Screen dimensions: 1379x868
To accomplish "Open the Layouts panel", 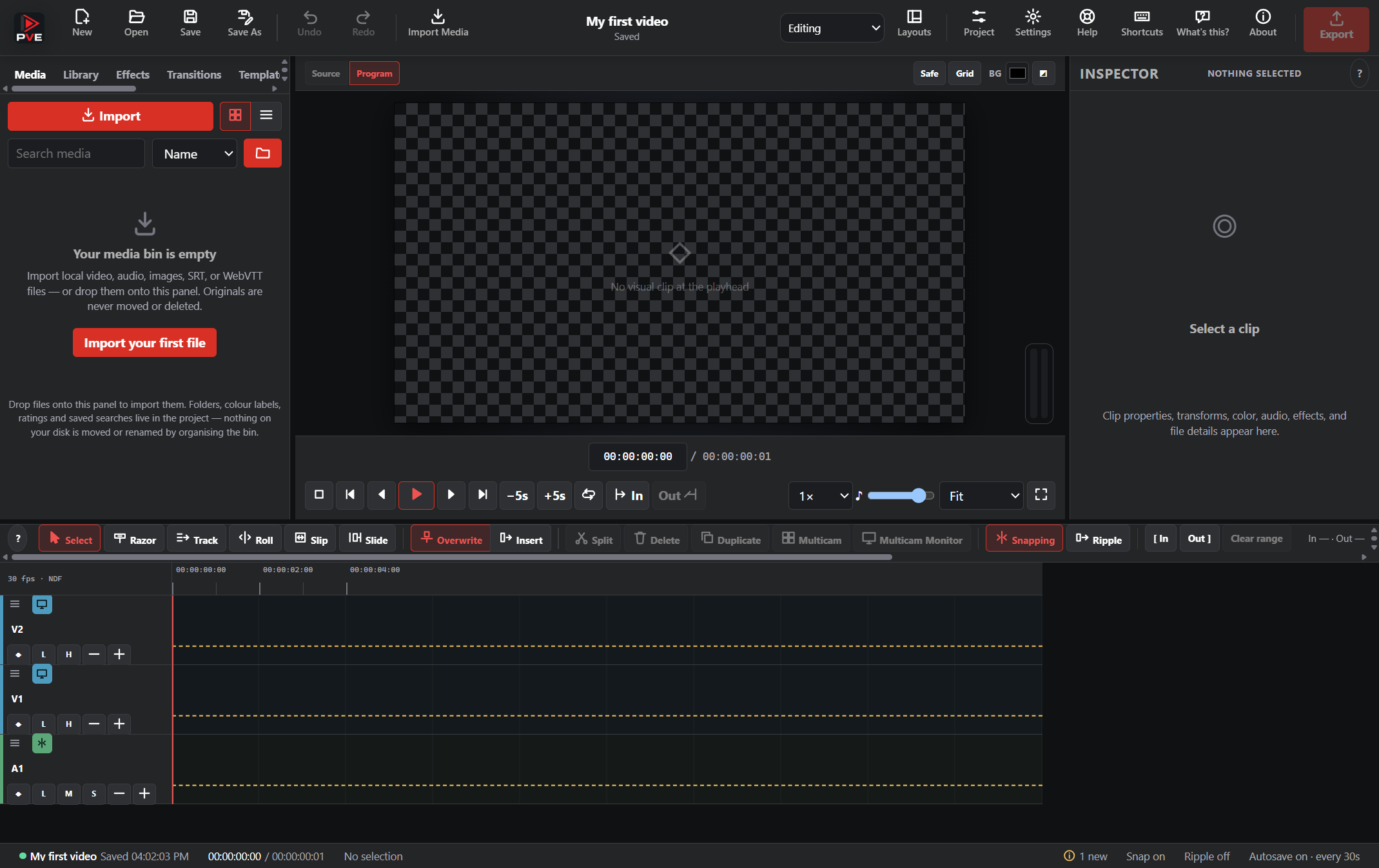I will click(x=914, y=24).
